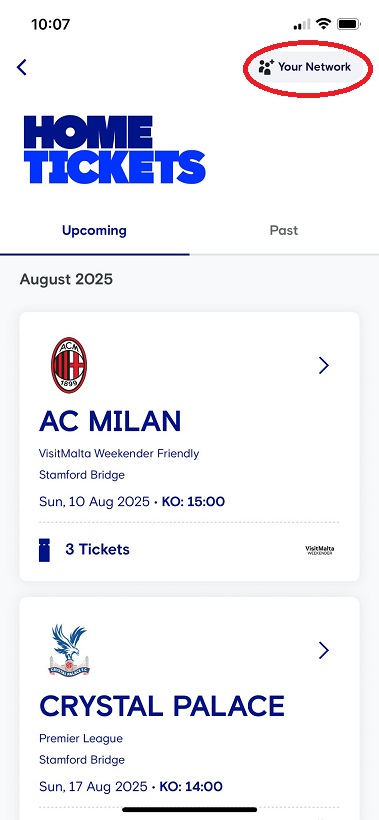Select the Upcoming tab
The width and height of the screenshot is (379, 820).
click(94, 231)
